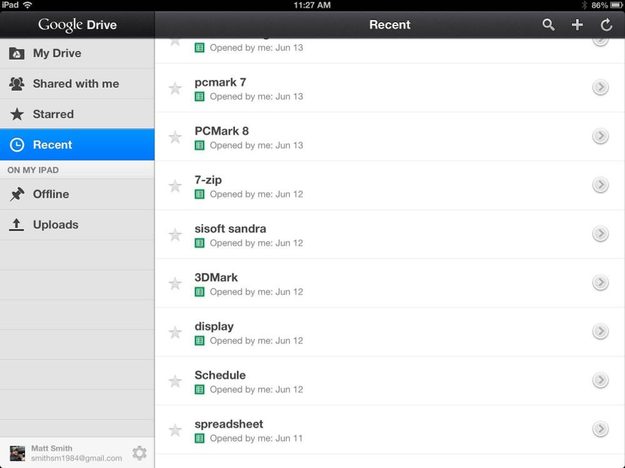This screenshot has width=625, height=468.
Task: Open search with the magnifier icon
Action: 548,25
